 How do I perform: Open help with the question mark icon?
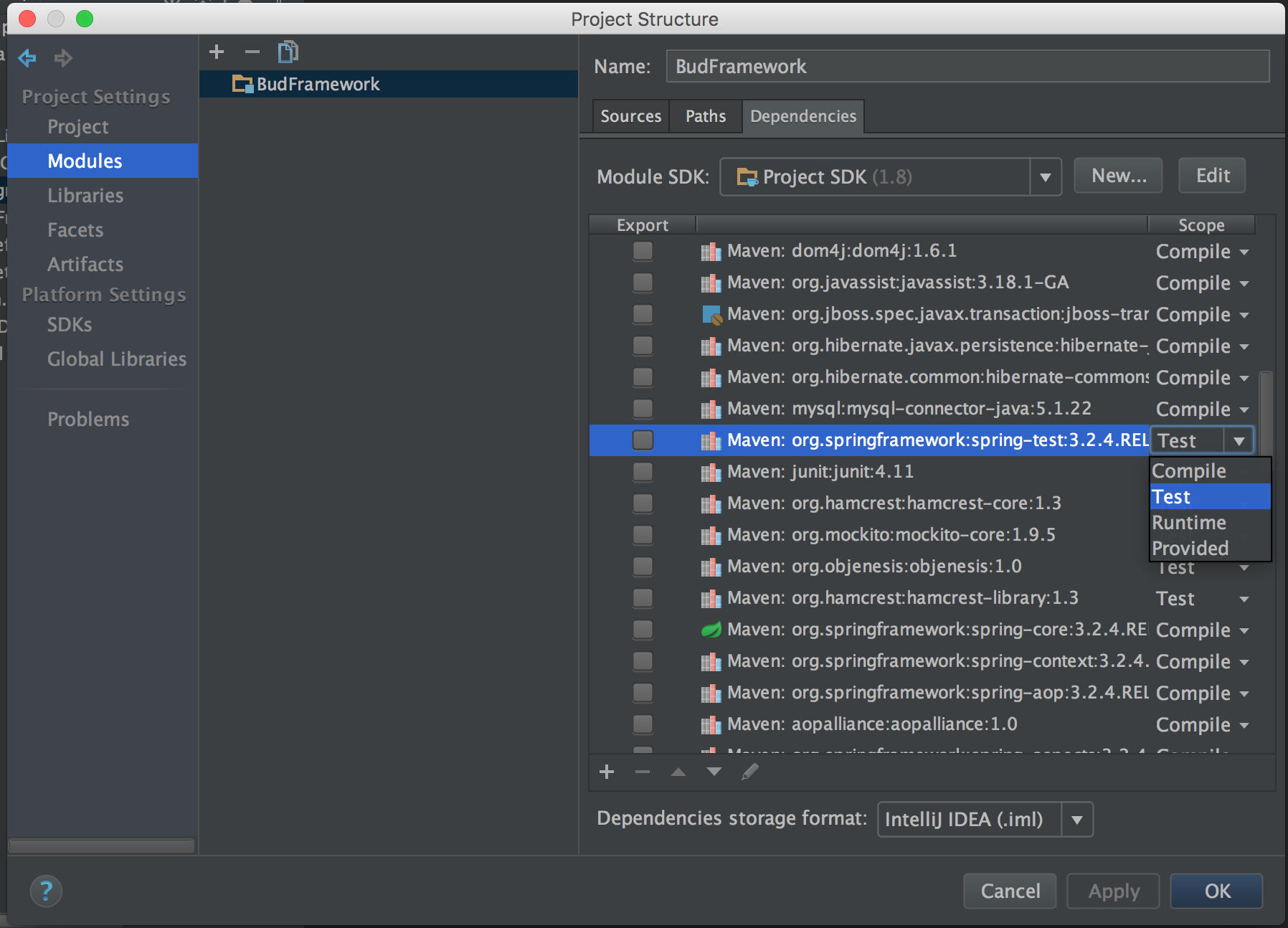46,891
